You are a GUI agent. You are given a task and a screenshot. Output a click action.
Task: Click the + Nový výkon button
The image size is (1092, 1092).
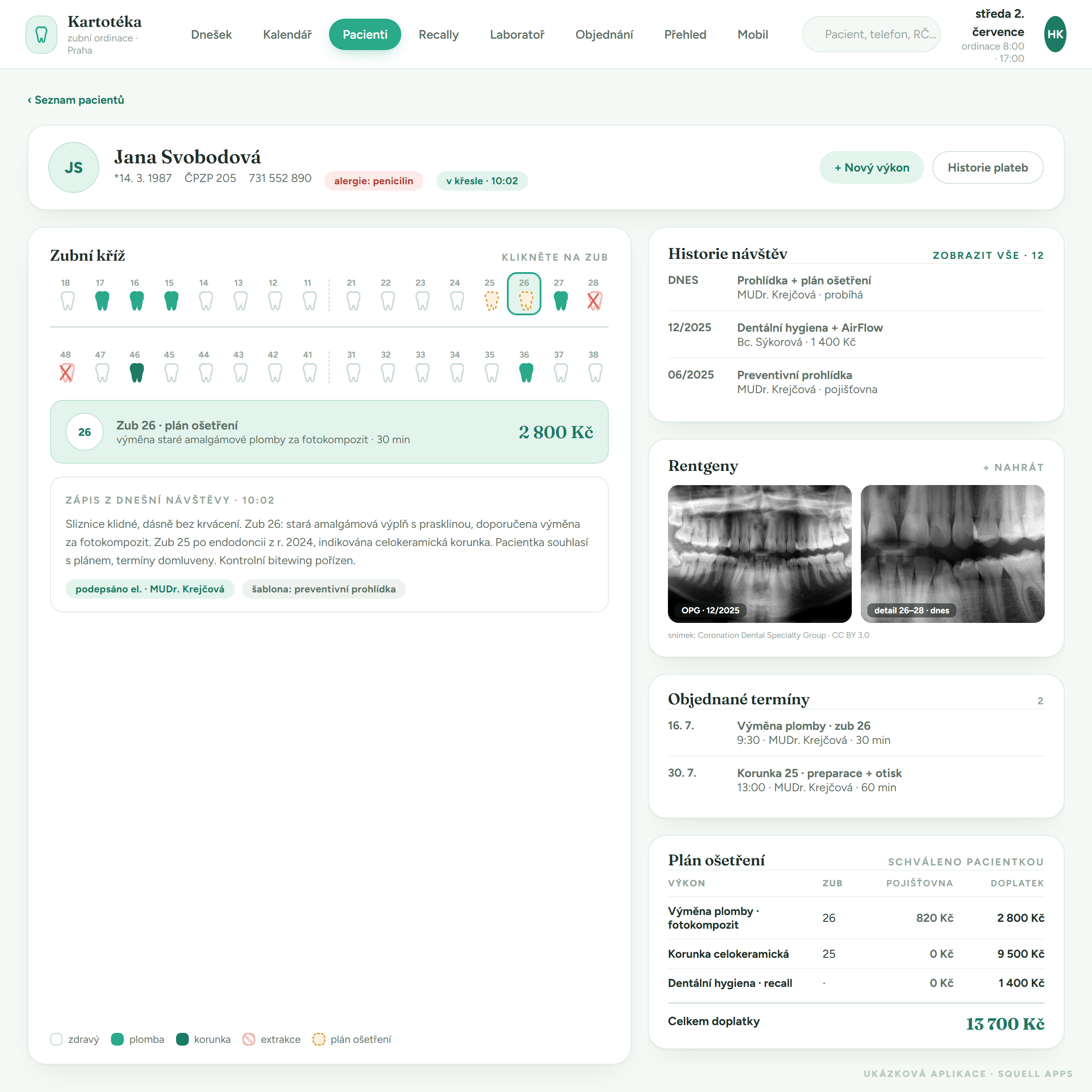pos(872,167)
